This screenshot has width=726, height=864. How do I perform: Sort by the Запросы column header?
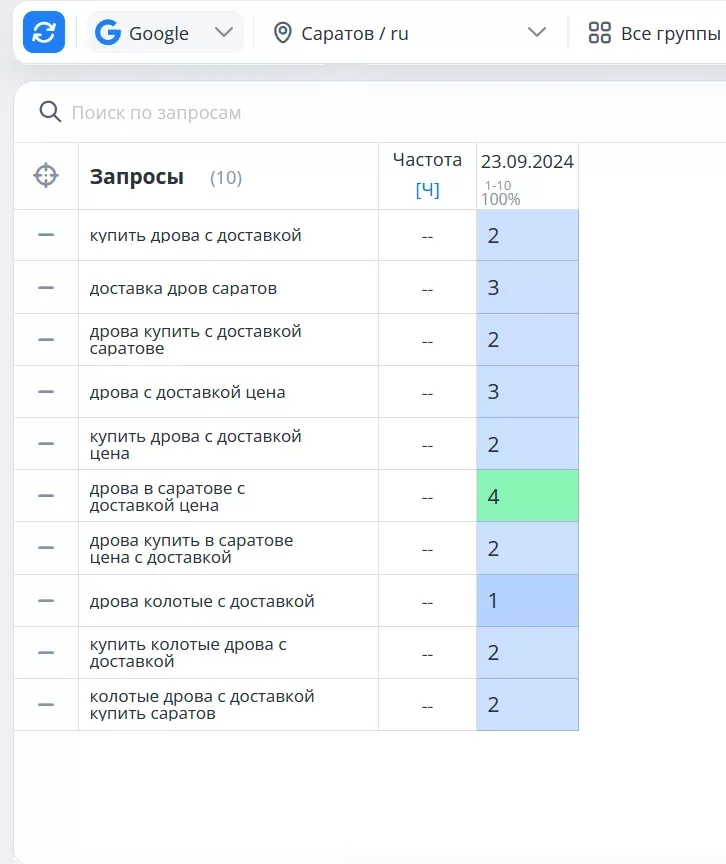coord(137,177)
